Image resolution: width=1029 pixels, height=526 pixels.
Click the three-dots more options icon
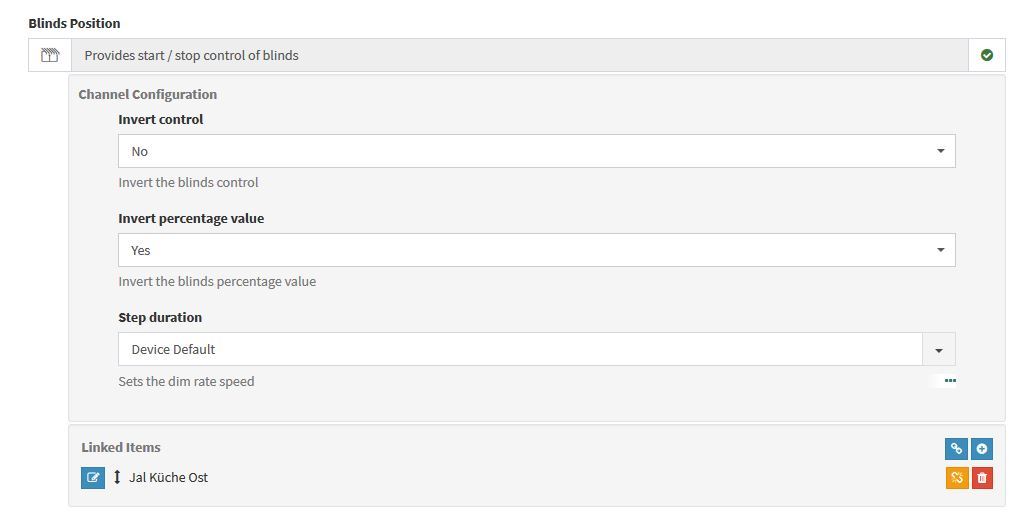(950, 381)
